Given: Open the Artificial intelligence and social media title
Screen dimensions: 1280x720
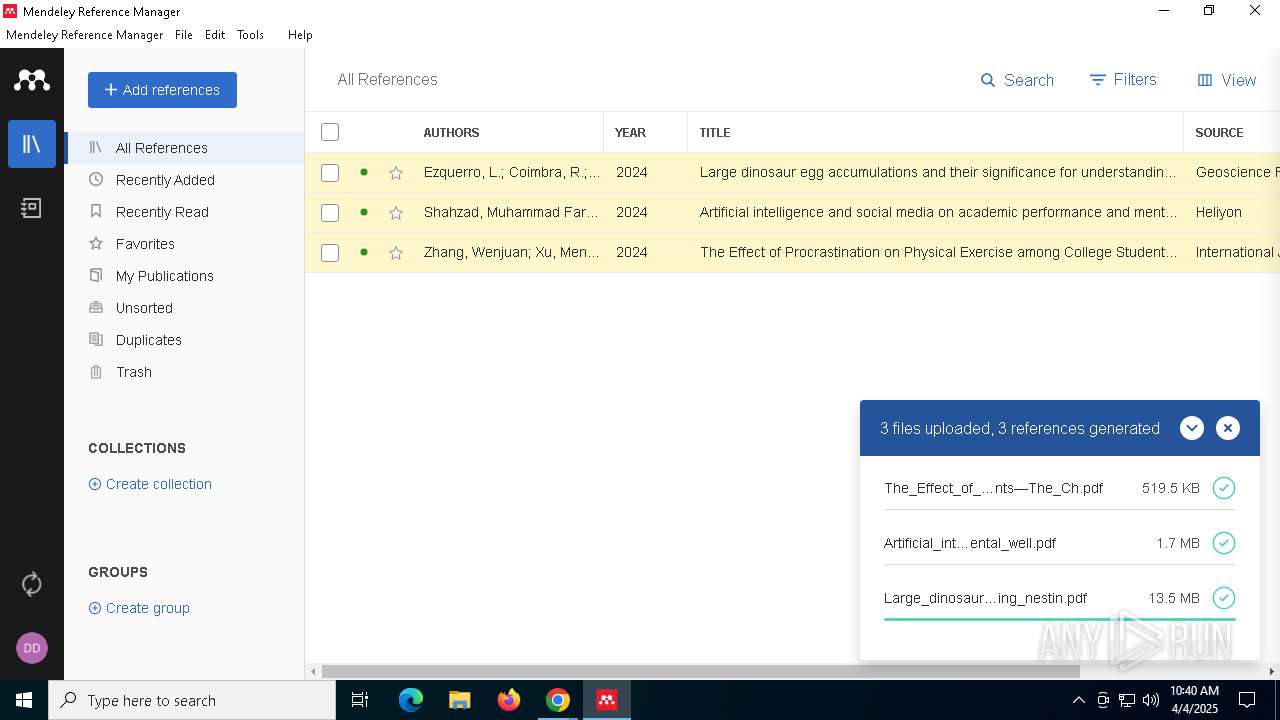Looking at the screenshot, I should (x=938, y=212).
